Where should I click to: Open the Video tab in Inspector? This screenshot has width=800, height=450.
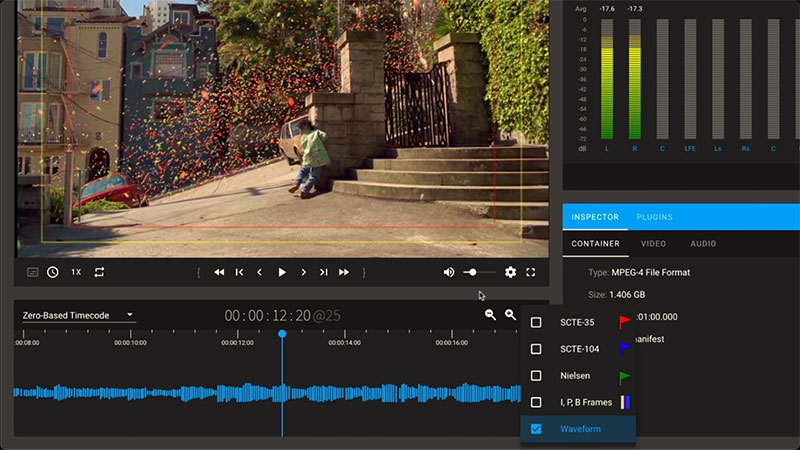coord(653,243)
